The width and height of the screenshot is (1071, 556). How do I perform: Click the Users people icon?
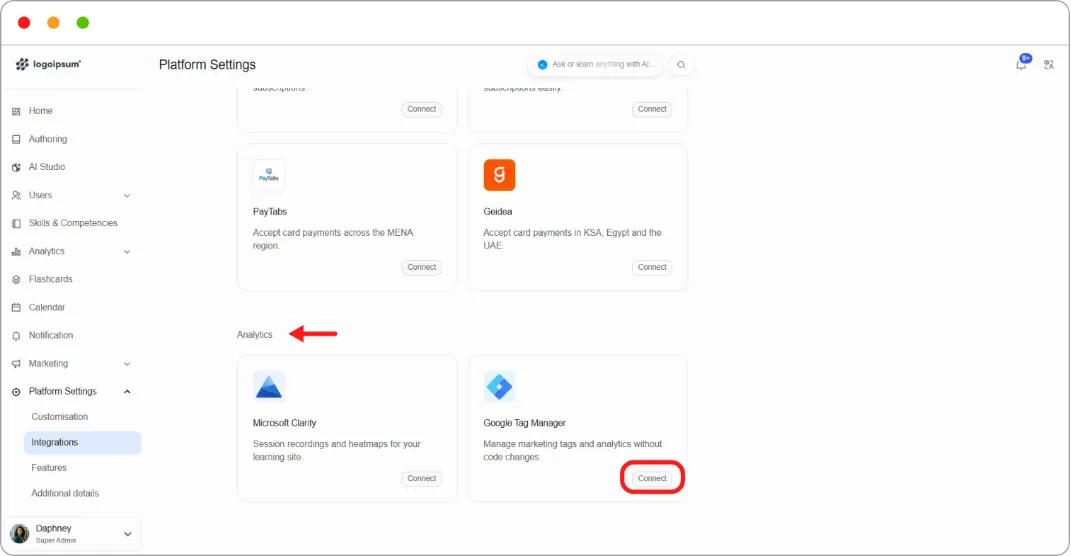click(16, 195)
